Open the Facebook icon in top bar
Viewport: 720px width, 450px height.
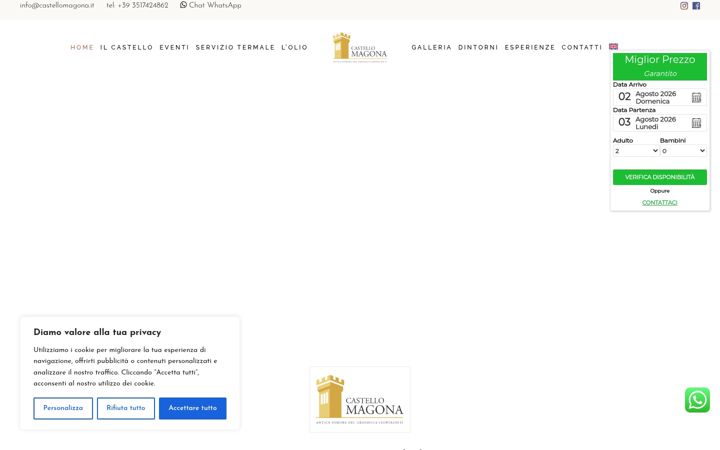(696, 6)
